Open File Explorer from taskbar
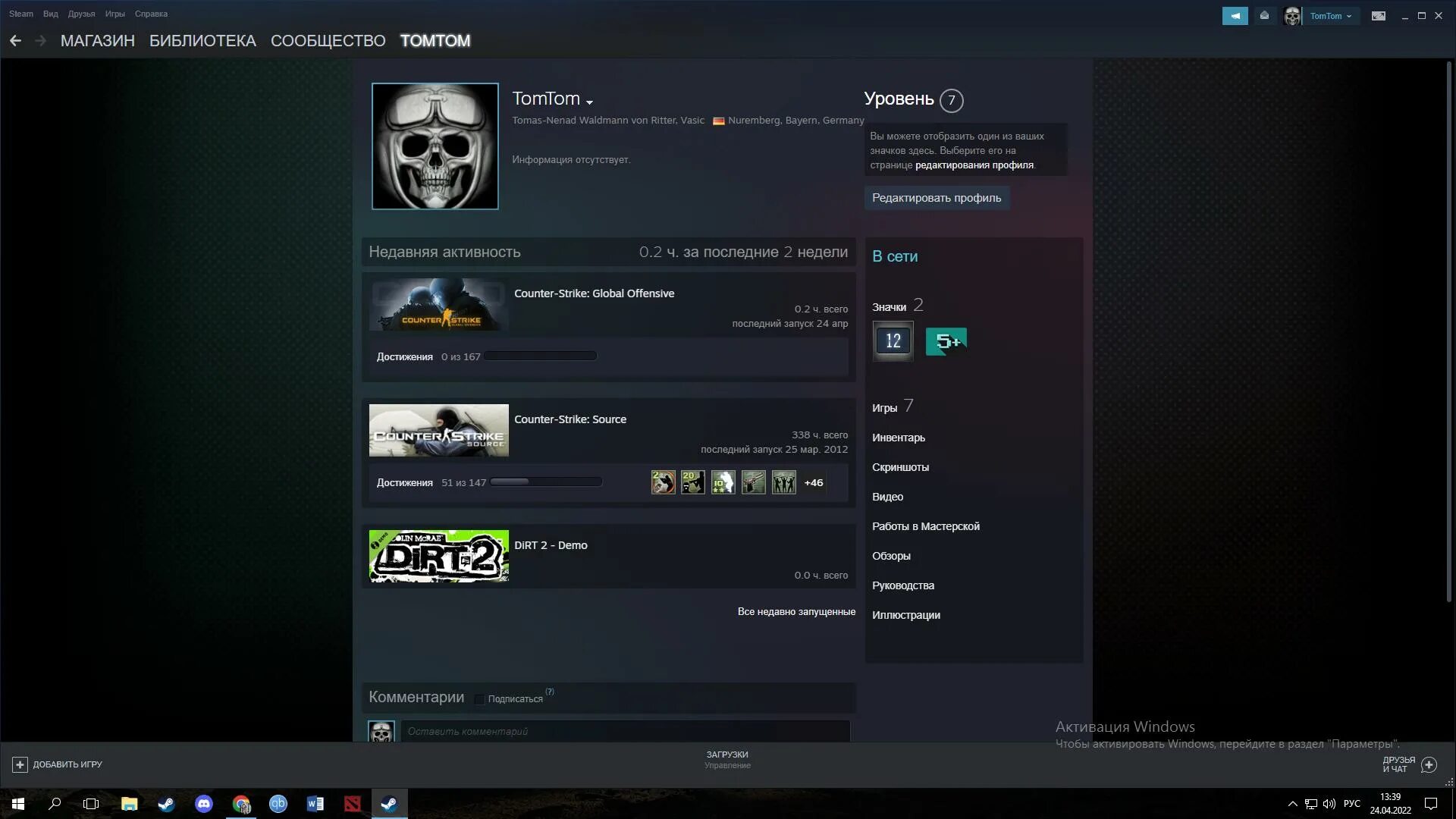 click(x=129, y=804)
